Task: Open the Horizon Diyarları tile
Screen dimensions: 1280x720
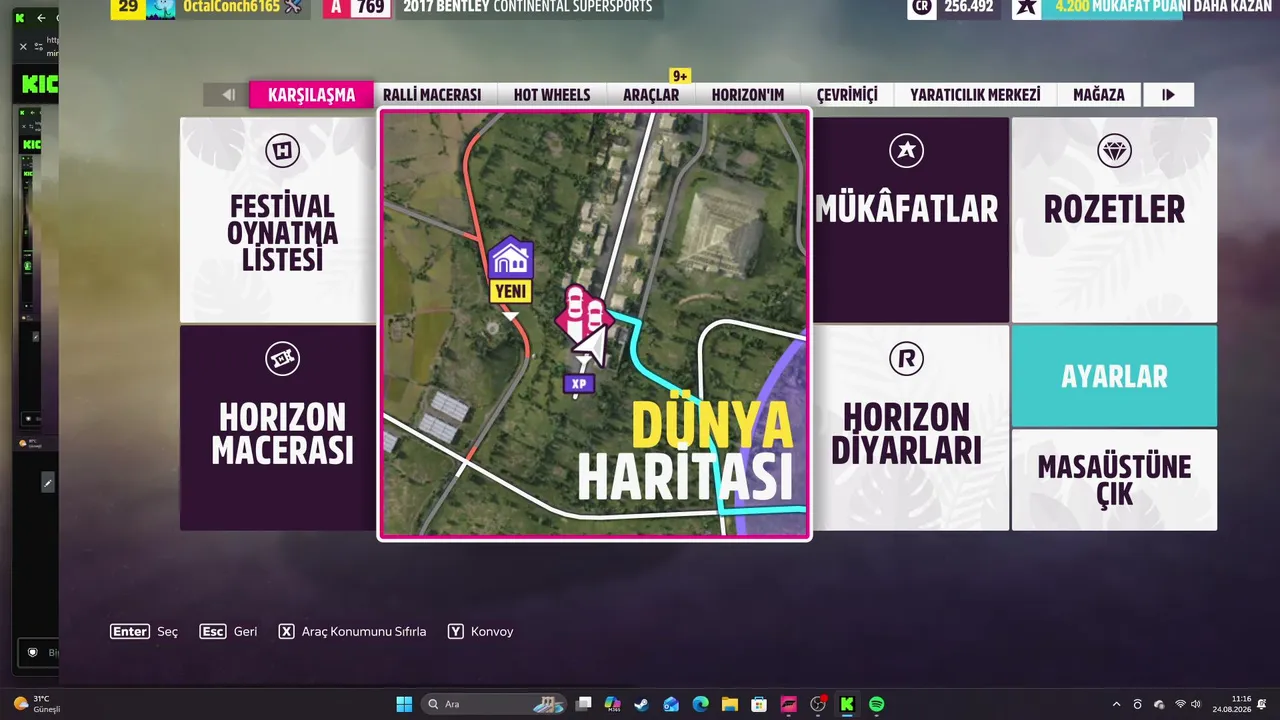Action: (910, 428)
